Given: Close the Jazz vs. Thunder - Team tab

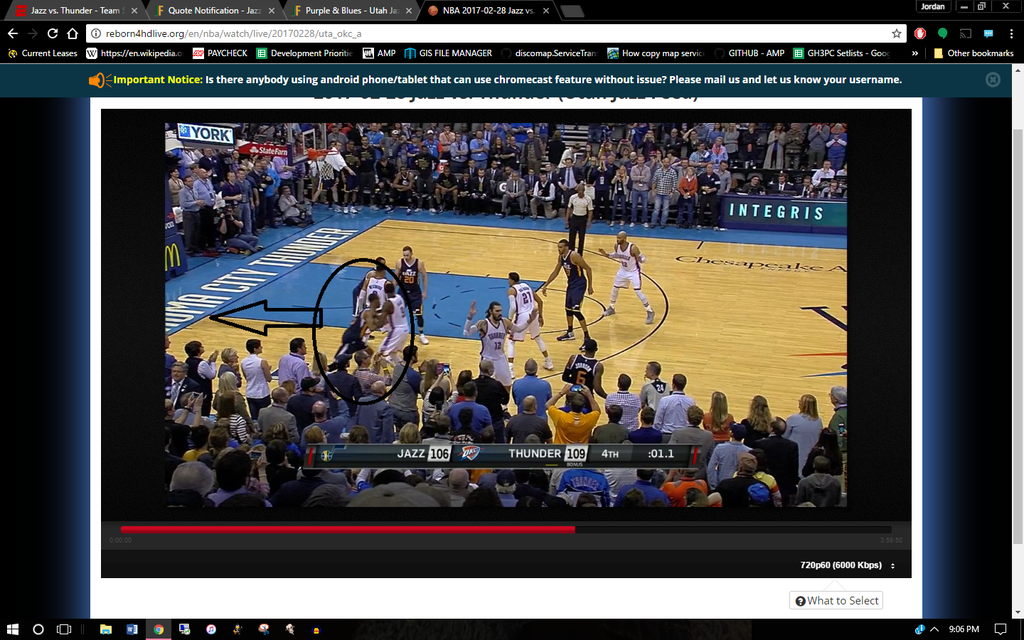Looking at the screenshot, I should pyautogui.click(x=134, y=10).
